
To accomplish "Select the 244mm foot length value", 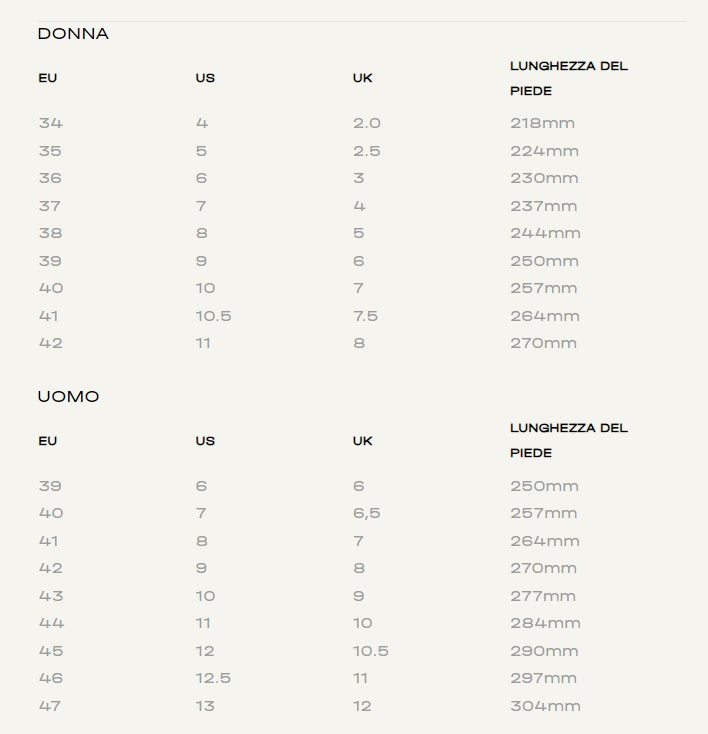I will [x=545, y=233].
